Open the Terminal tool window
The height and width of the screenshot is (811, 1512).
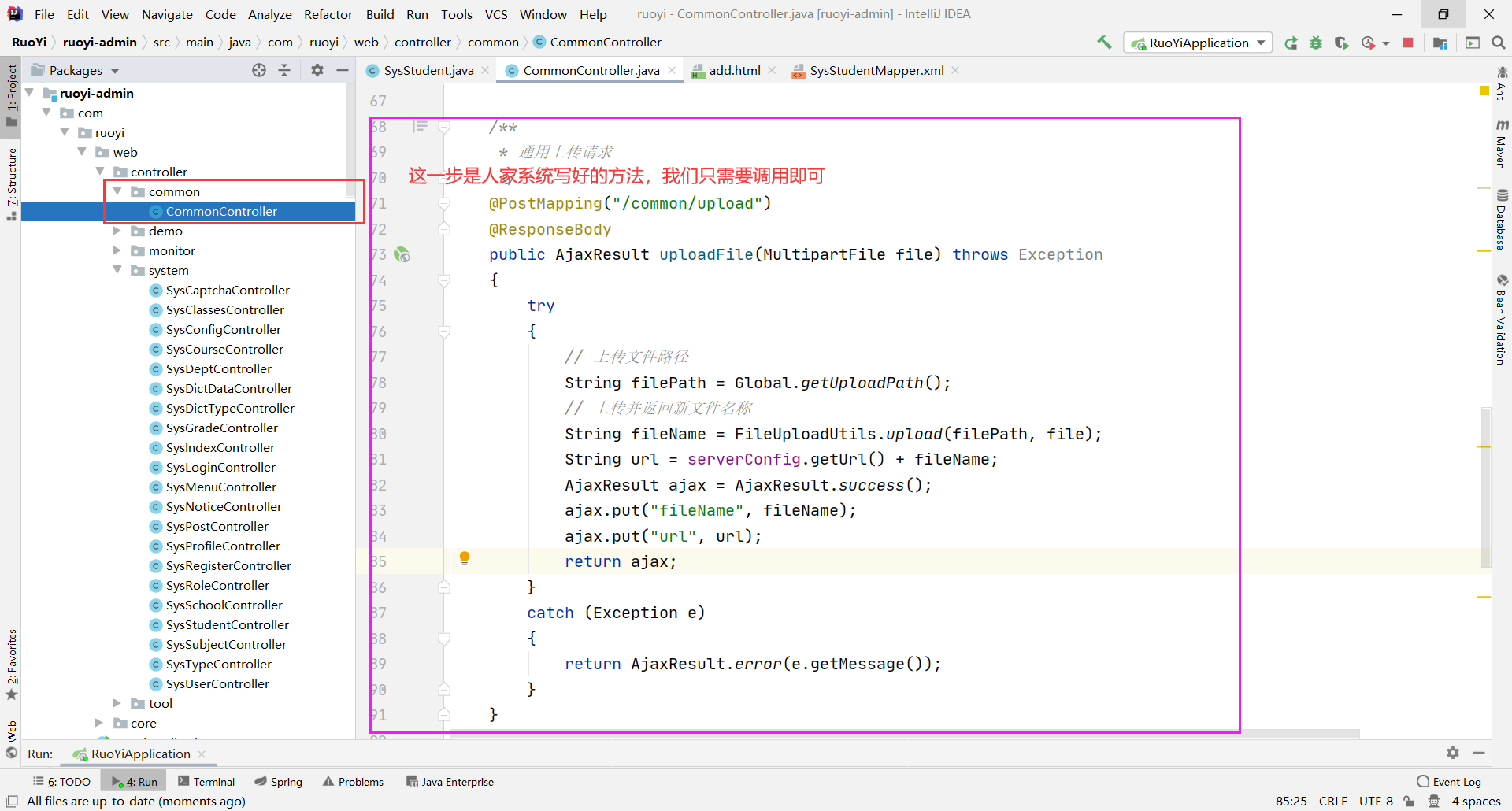(206, 782)
